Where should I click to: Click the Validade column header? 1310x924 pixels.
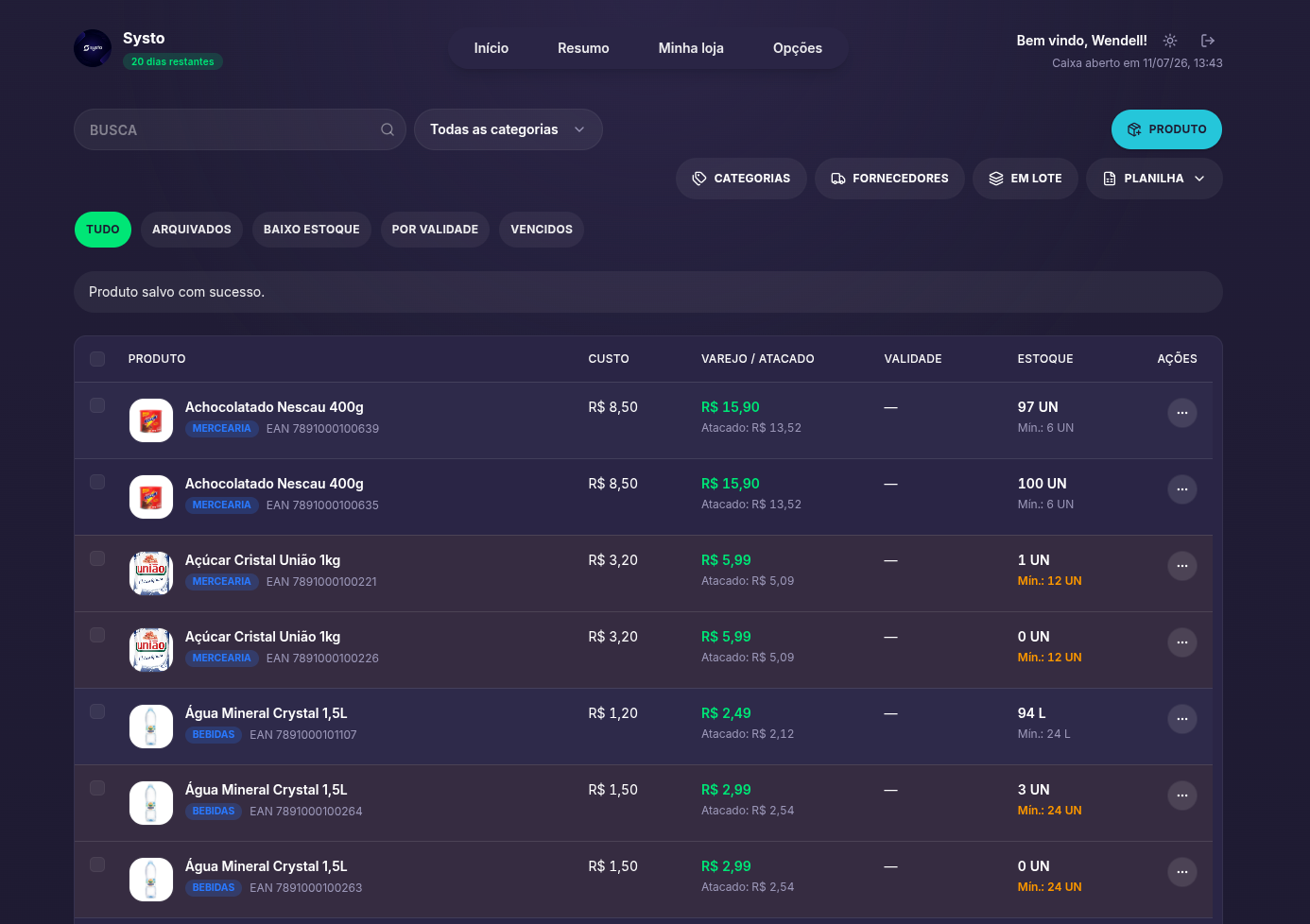click(913, 359)
